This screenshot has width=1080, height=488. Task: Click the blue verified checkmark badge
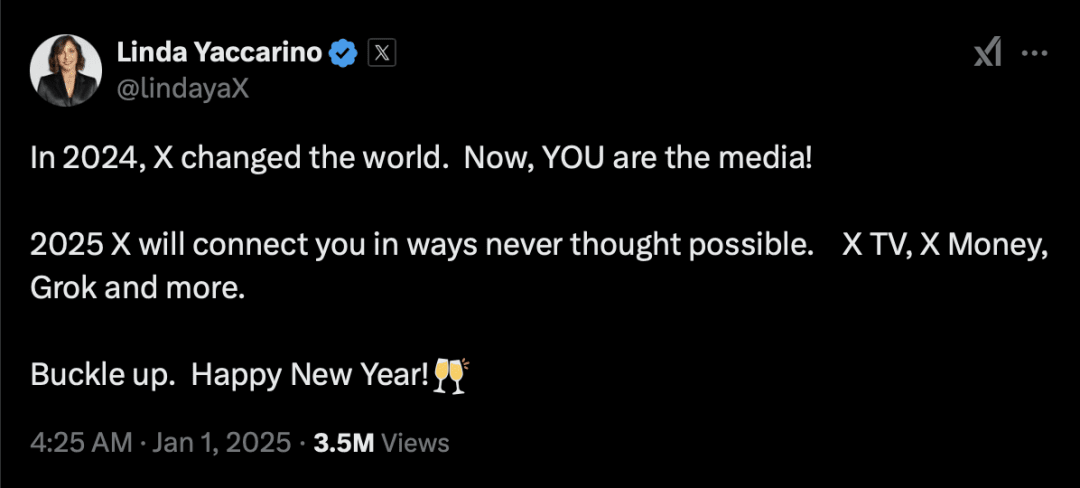[344, 53]
